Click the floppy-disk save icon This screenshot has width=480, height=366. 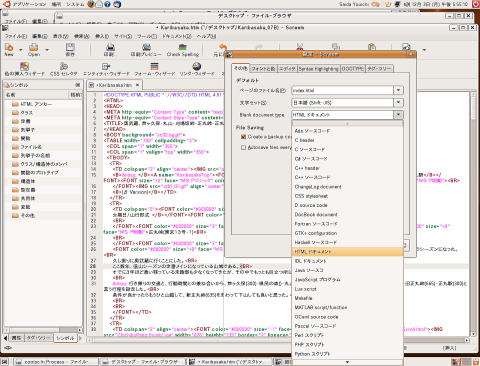click(70, 49)
